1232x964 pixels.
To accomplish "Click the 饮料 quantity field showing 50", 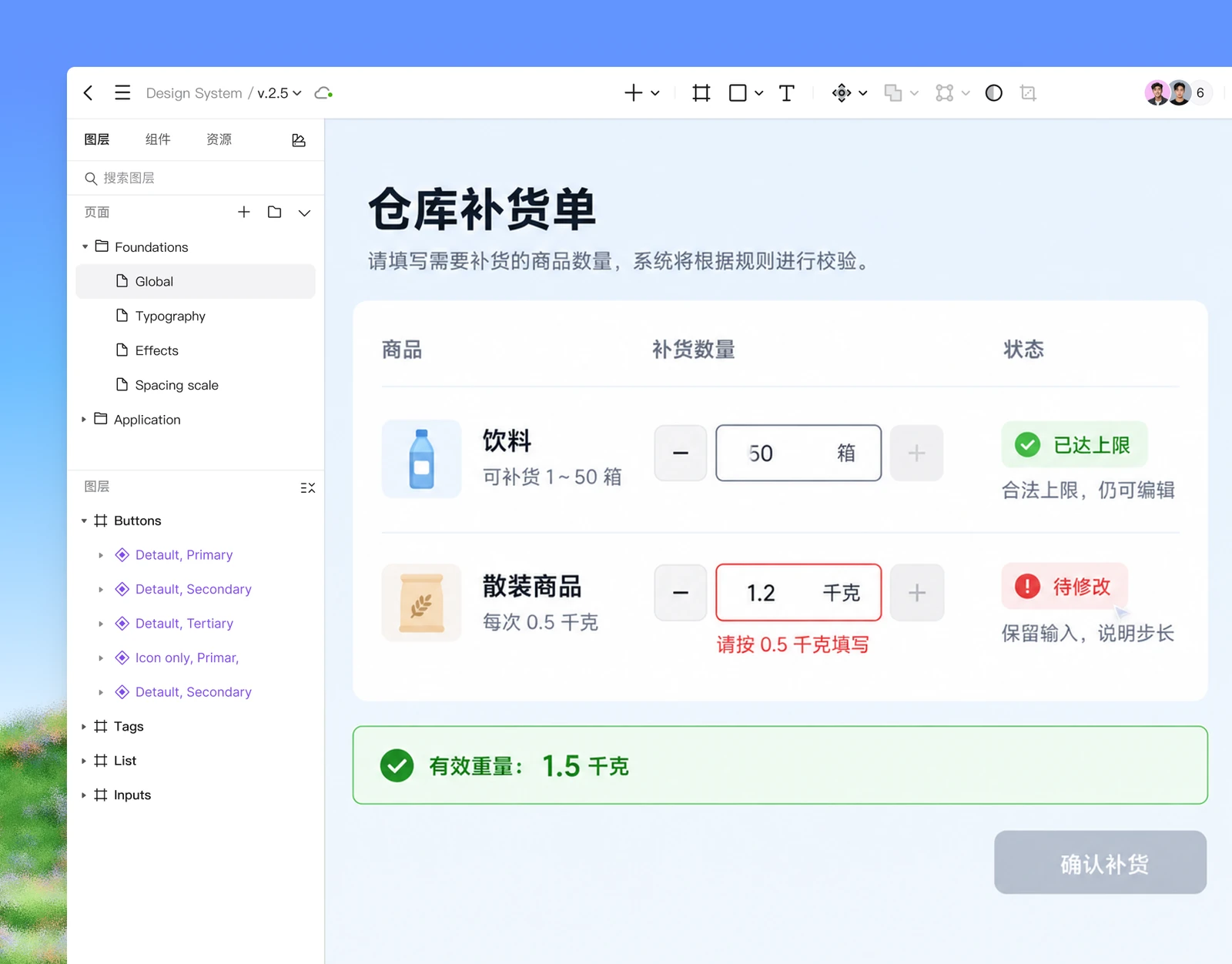I will pyautogui.click(x=798, y=453).
